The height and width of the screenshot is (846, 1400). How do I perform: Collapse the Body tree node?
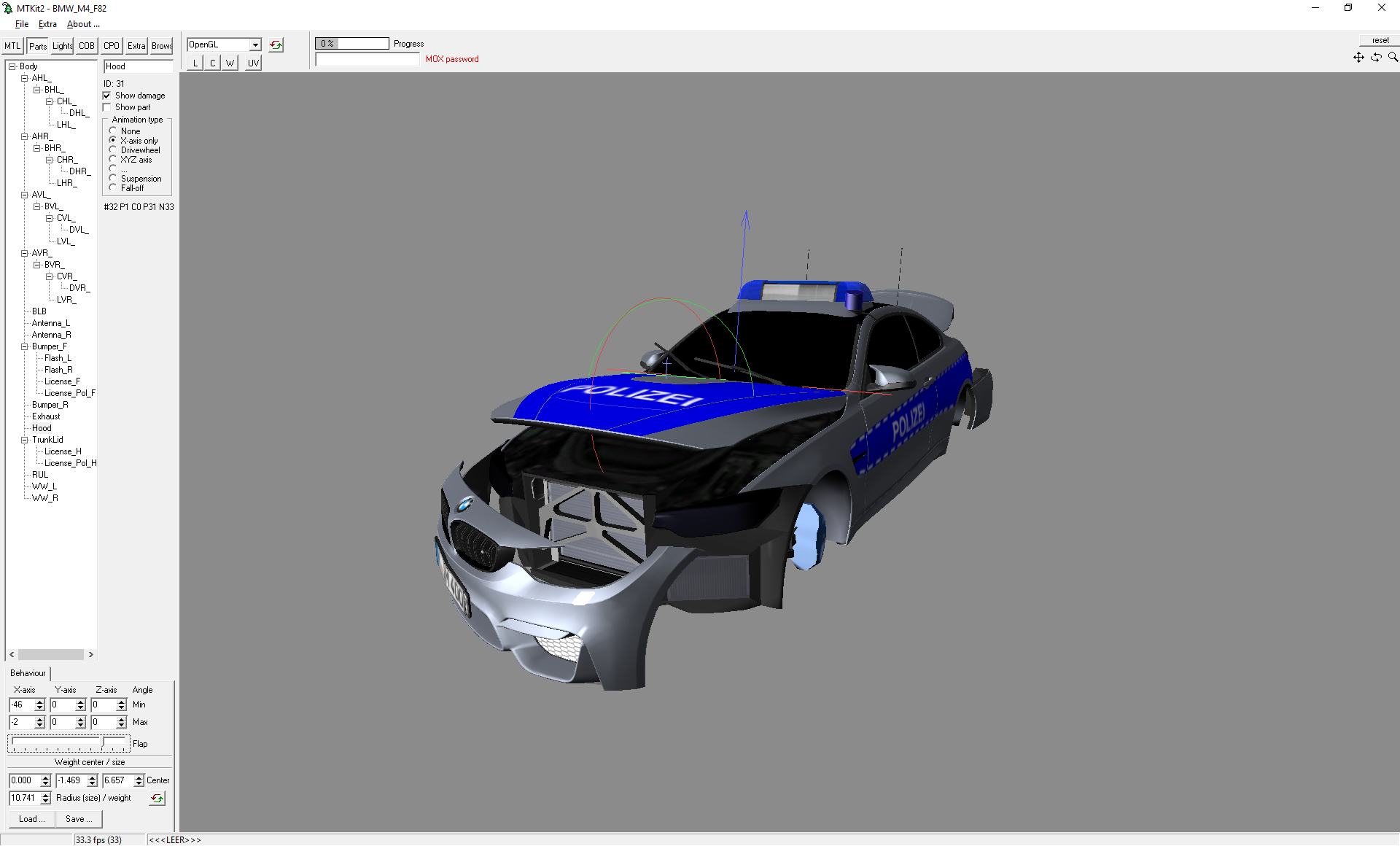[x=12, y=66]
